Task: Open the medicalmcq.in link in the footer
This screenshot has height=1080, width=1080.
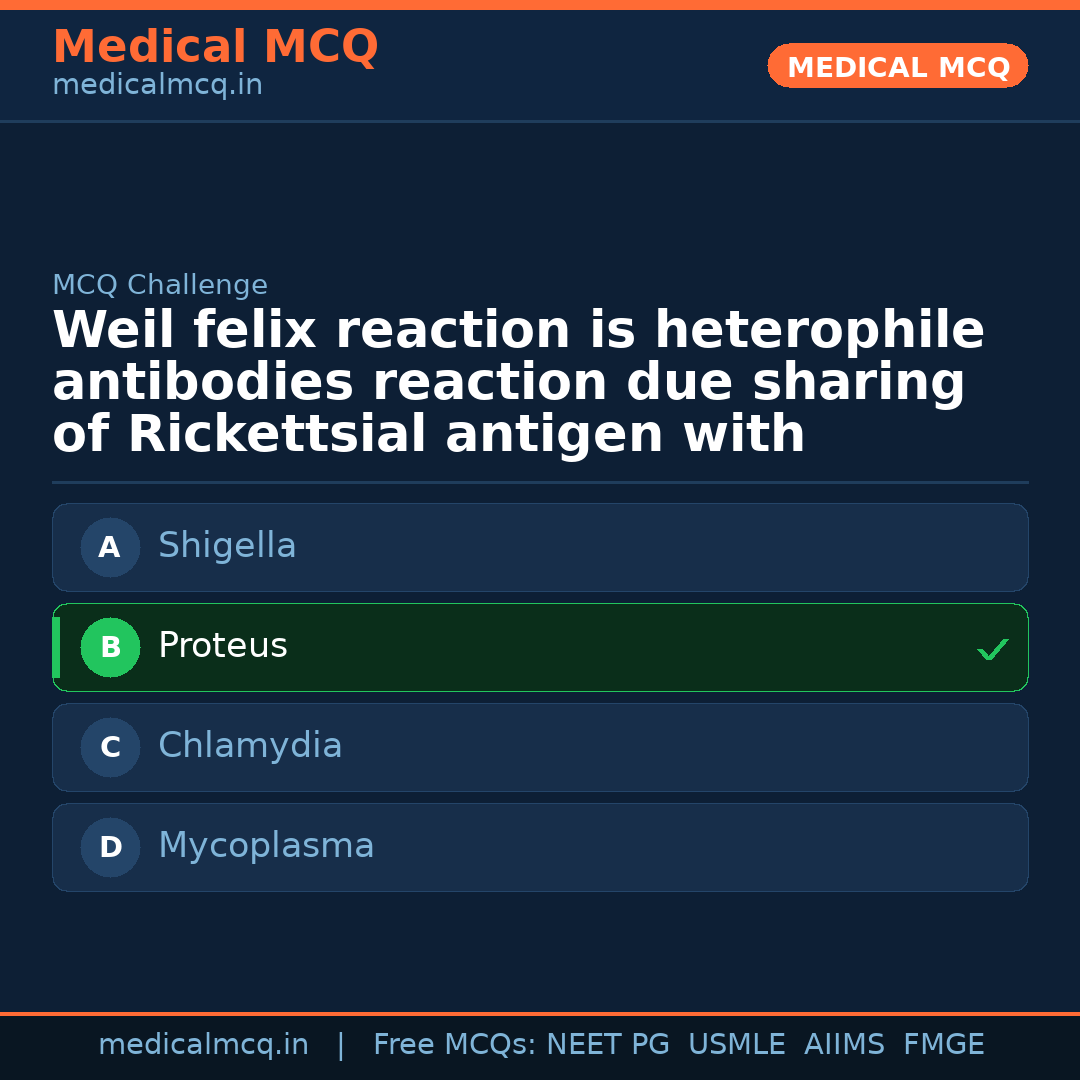Action: coord(203,1045)
